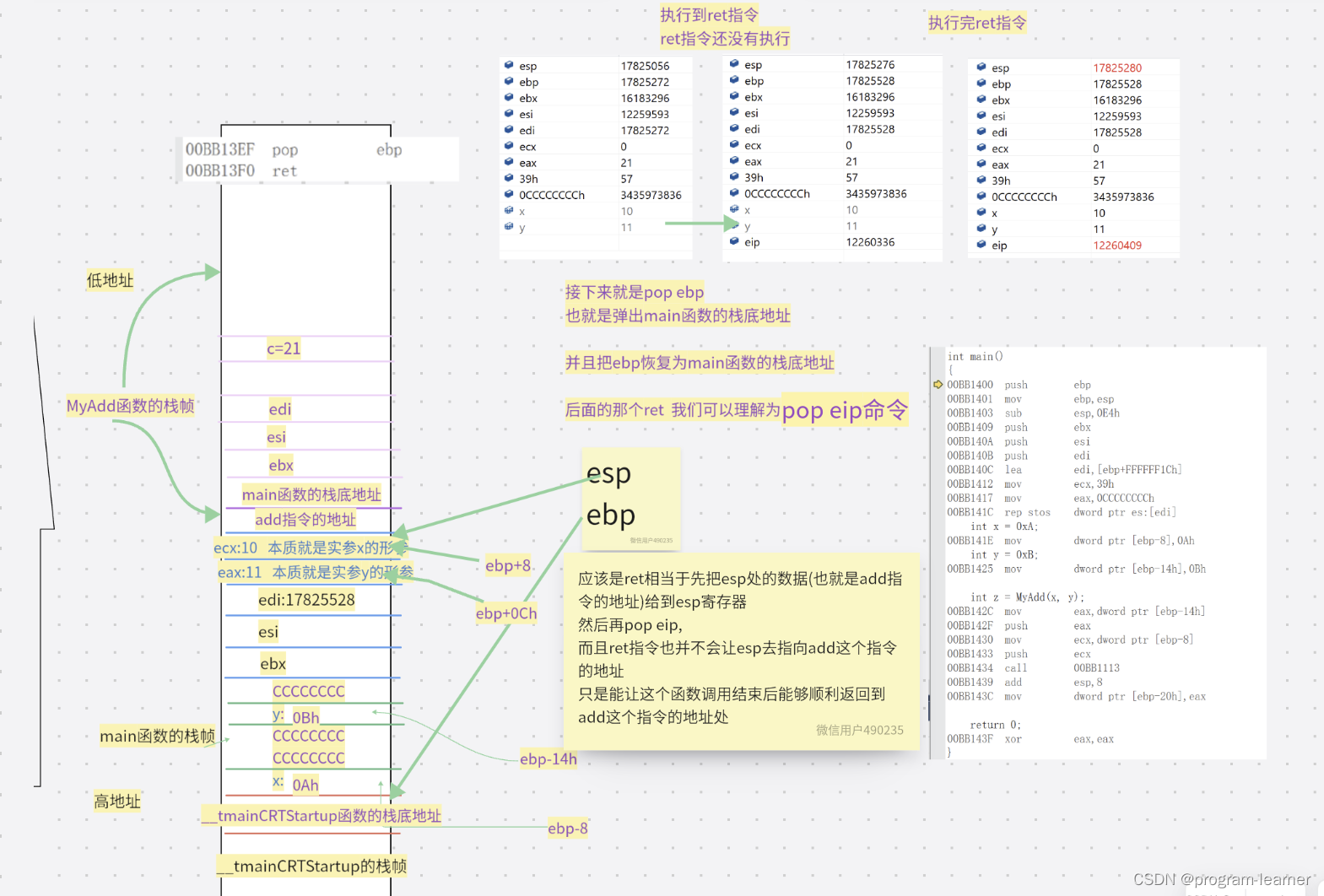Select the 'main函数的栈帧' label
This screenshot has height=896, width=1324.
coord(157,736)
